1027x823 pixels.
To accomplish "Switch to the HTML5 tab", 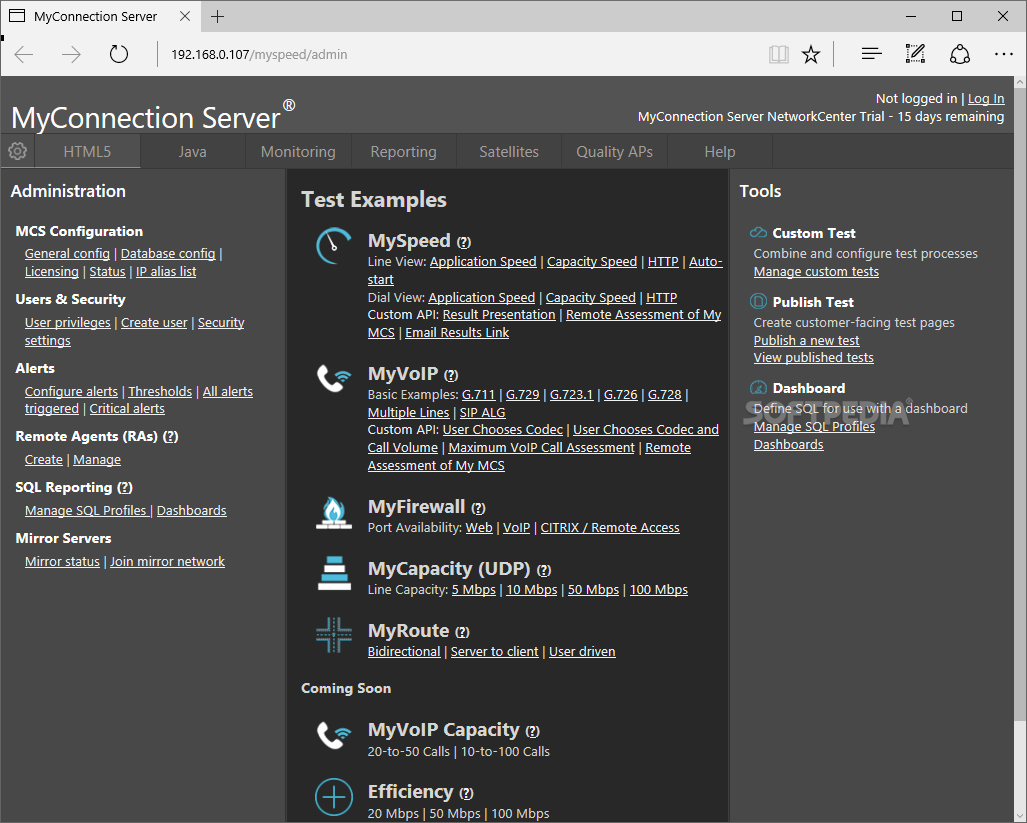I will 87,151.
